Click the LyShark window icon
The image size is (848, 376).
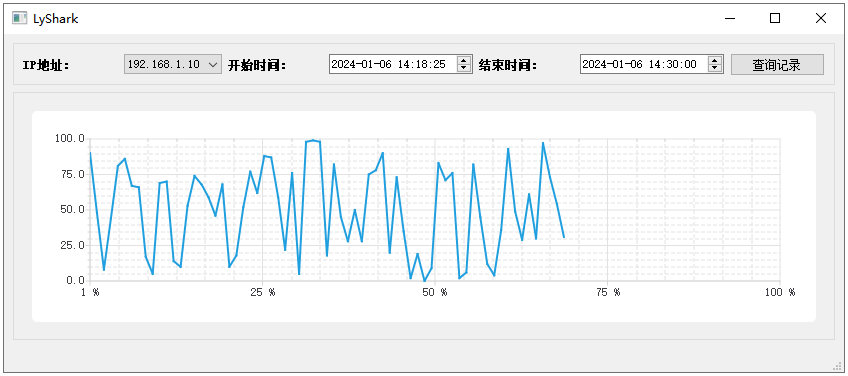(x=20, y=18)
